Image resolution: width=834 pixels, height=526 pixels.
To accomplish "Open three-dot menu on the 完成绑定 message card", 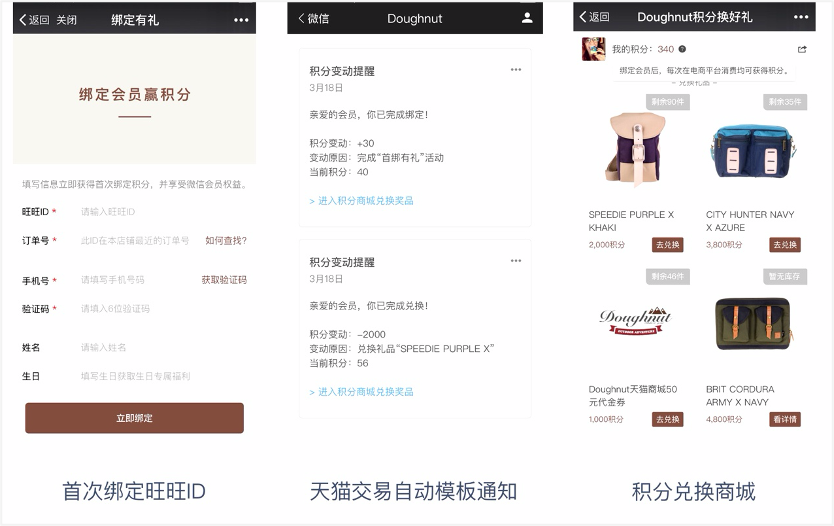I will 516,70.
